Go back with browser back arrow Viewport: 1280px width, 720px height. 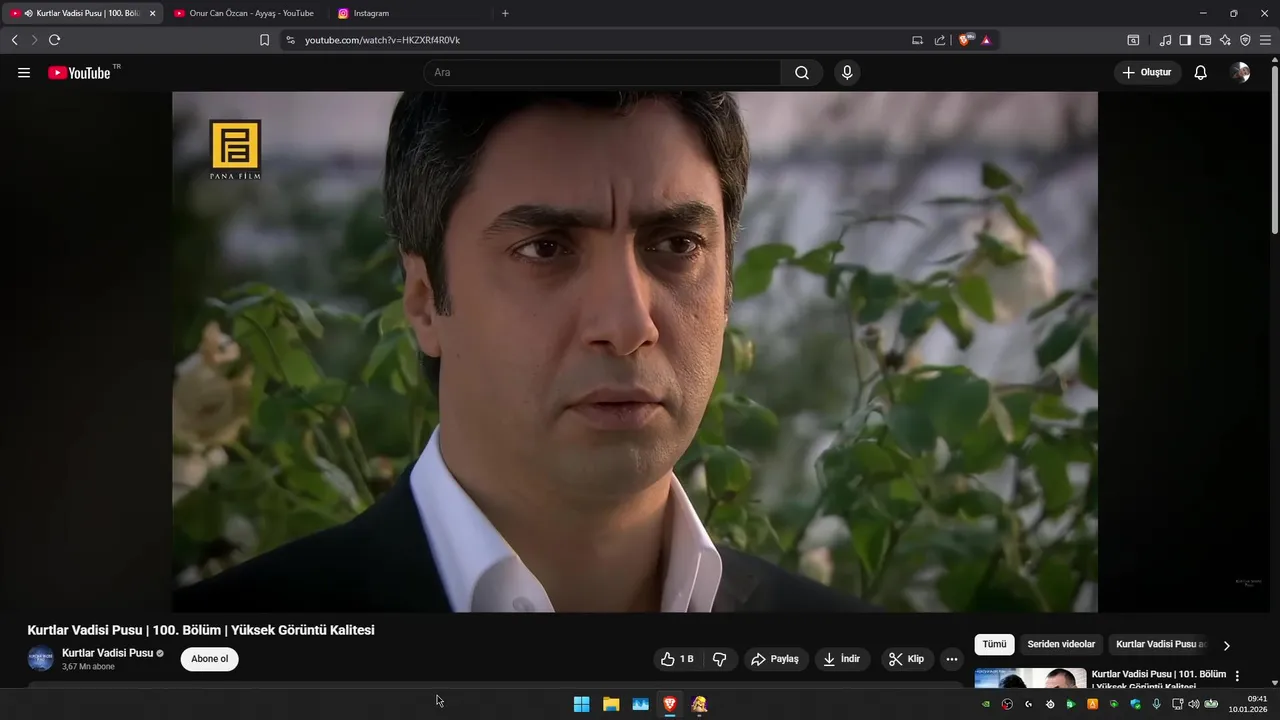(x=14, y=40)
